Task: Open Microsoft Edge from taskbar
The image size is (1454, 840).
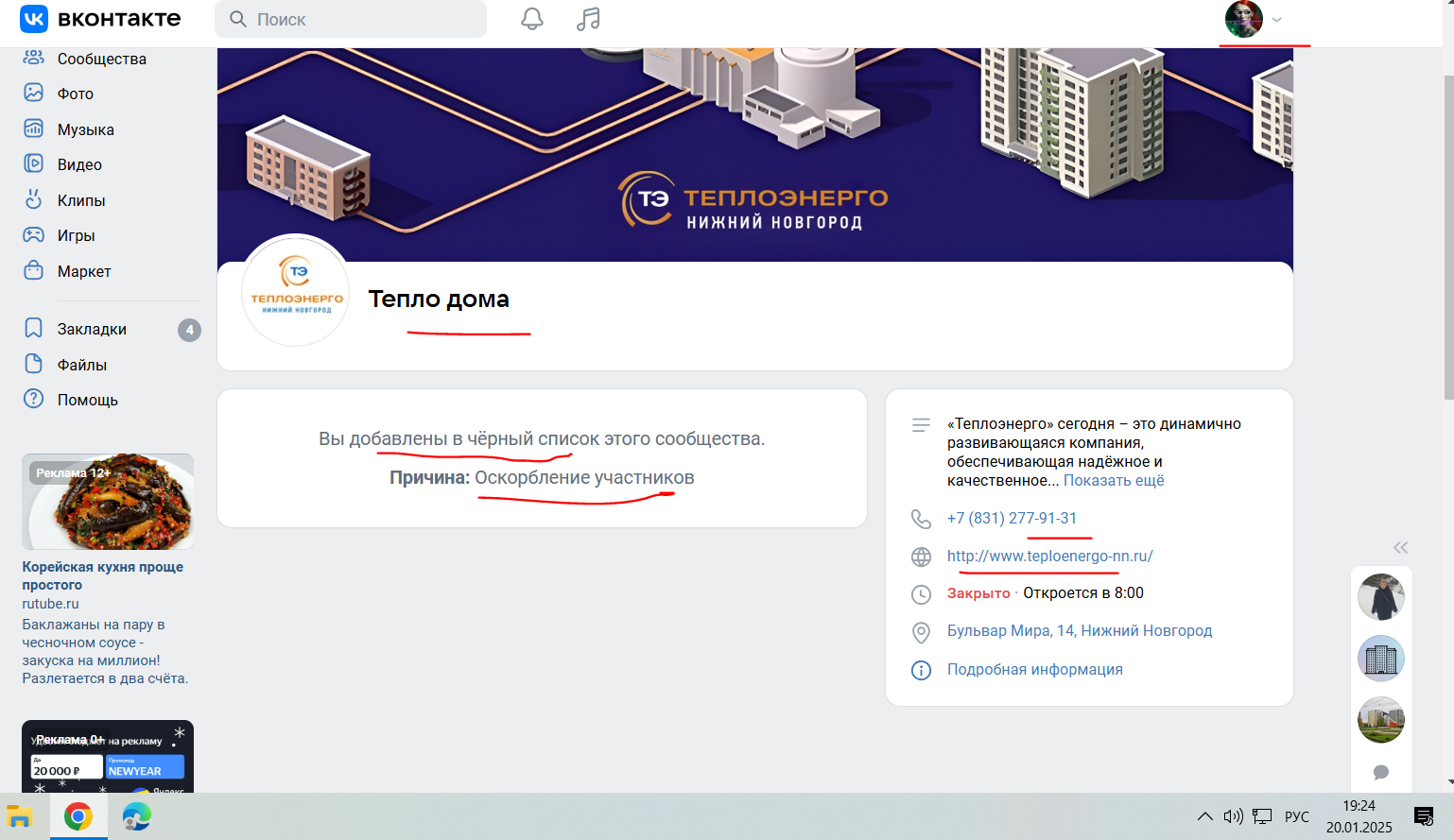Action: pyautogui.click(x=137, y=816)
